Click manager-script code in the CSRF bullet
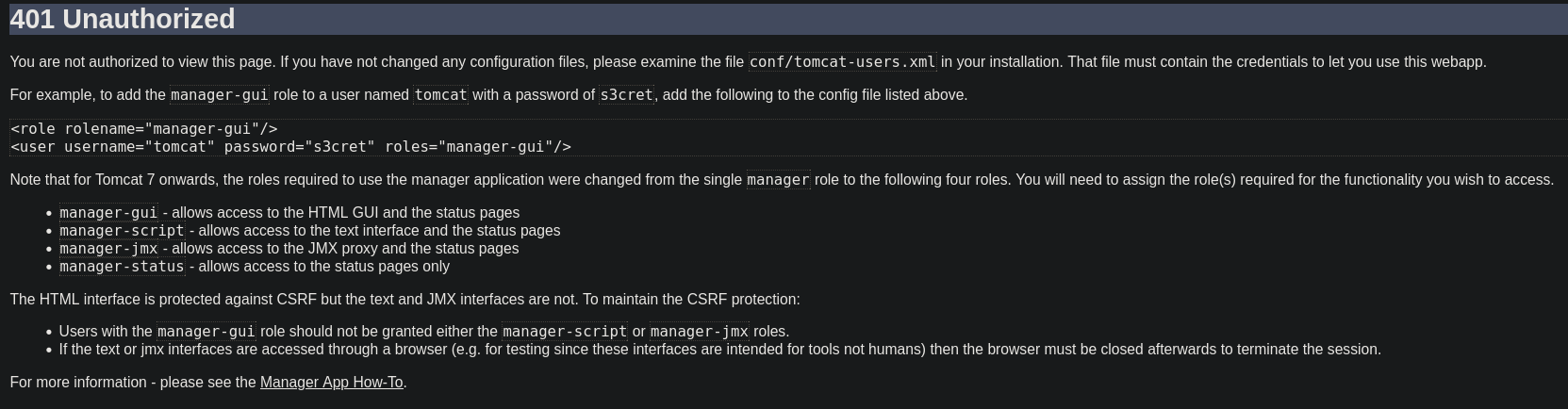The image size is (1568, 409). click(x=565, y=332)
